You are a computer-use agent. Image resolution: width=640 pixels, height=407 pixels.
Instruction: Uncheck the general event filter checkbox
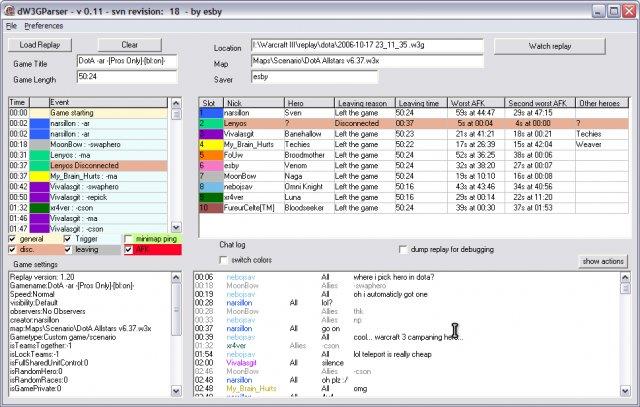tap(13, 238)
